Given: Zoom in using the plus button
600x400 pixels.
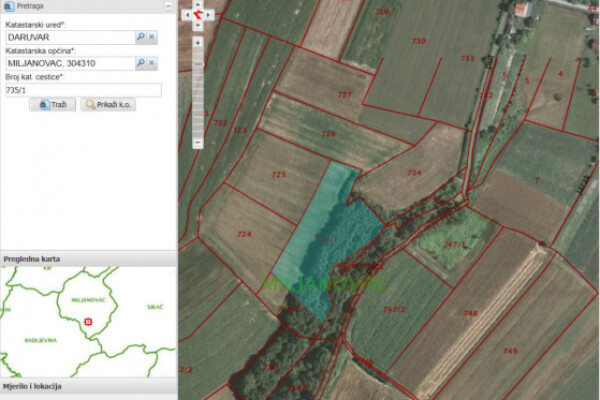Looking at the screenshot, I should pyautogui.click(x=197, y=43).
